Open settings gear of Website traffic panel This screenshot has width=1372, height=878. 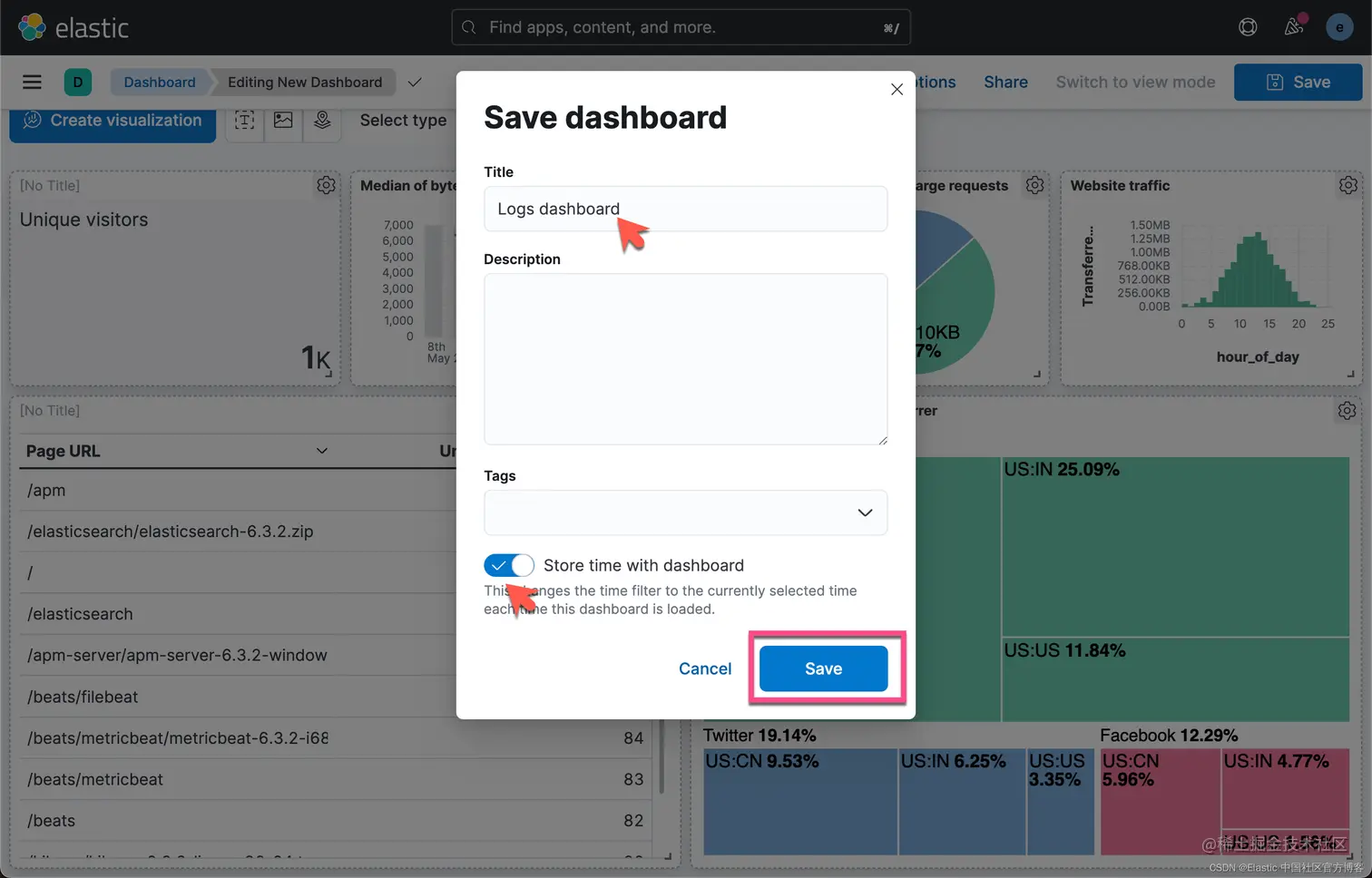[x=1348, y=185]
